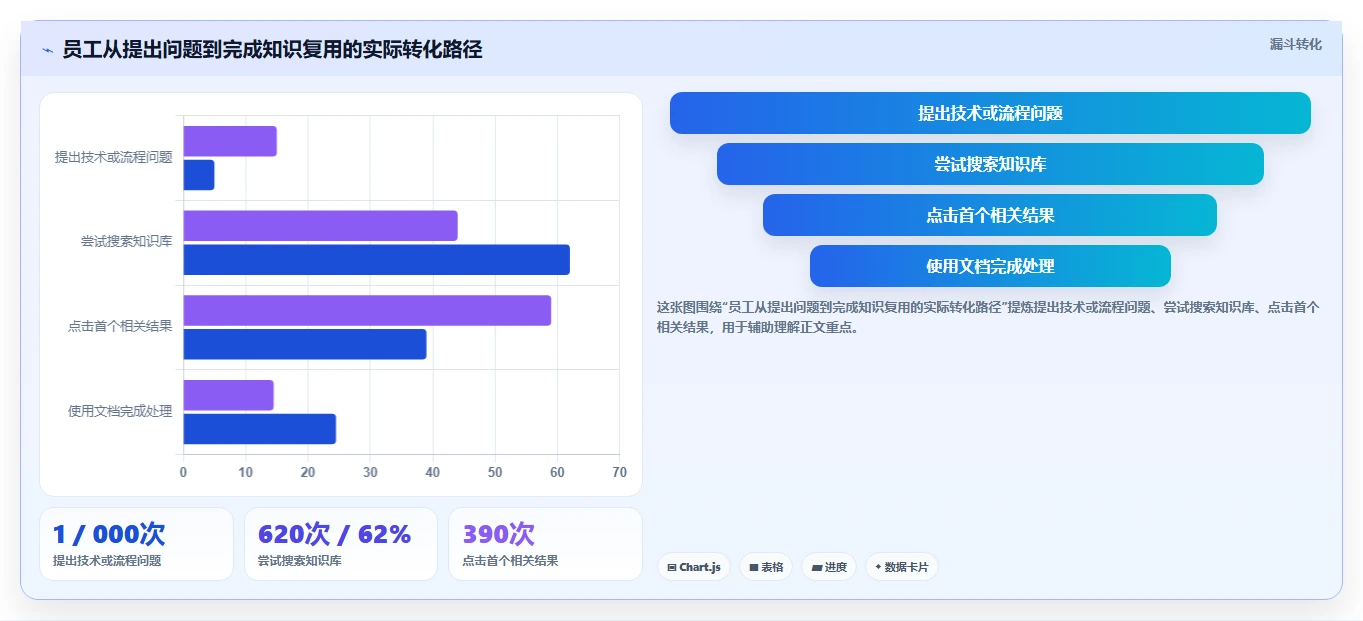The height and width of the screenshot is (621, 1363).
Task: Click the 390次 value on its stat card
Action: pos(498,534)
